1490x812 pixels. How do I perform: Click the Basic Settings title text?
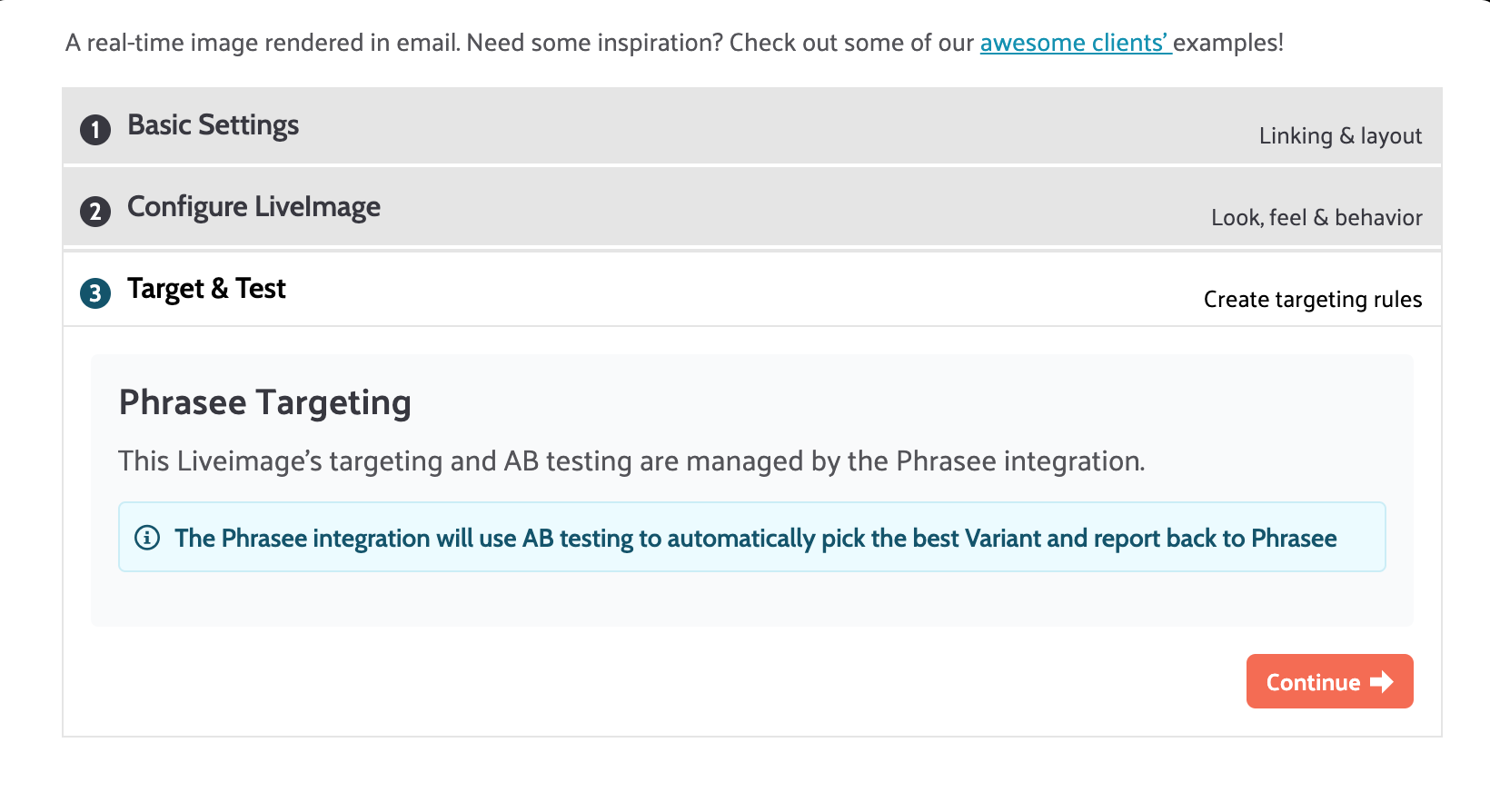pyautogui.click(x=214, y=125)
